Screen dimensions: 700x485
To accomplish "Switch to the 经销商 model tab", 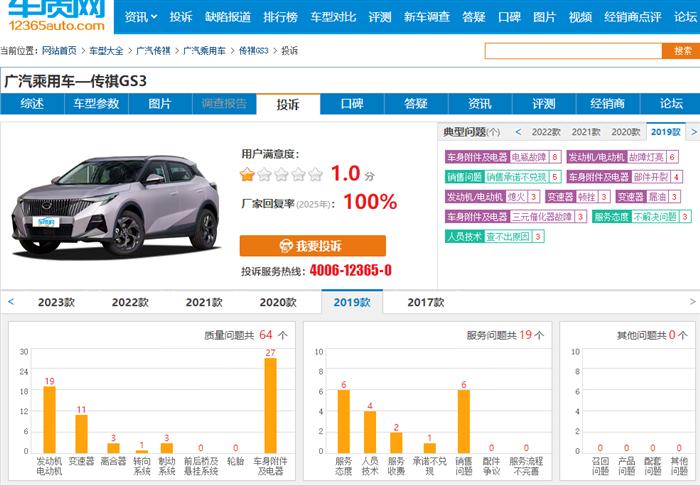I will click(x=607, y=104).
